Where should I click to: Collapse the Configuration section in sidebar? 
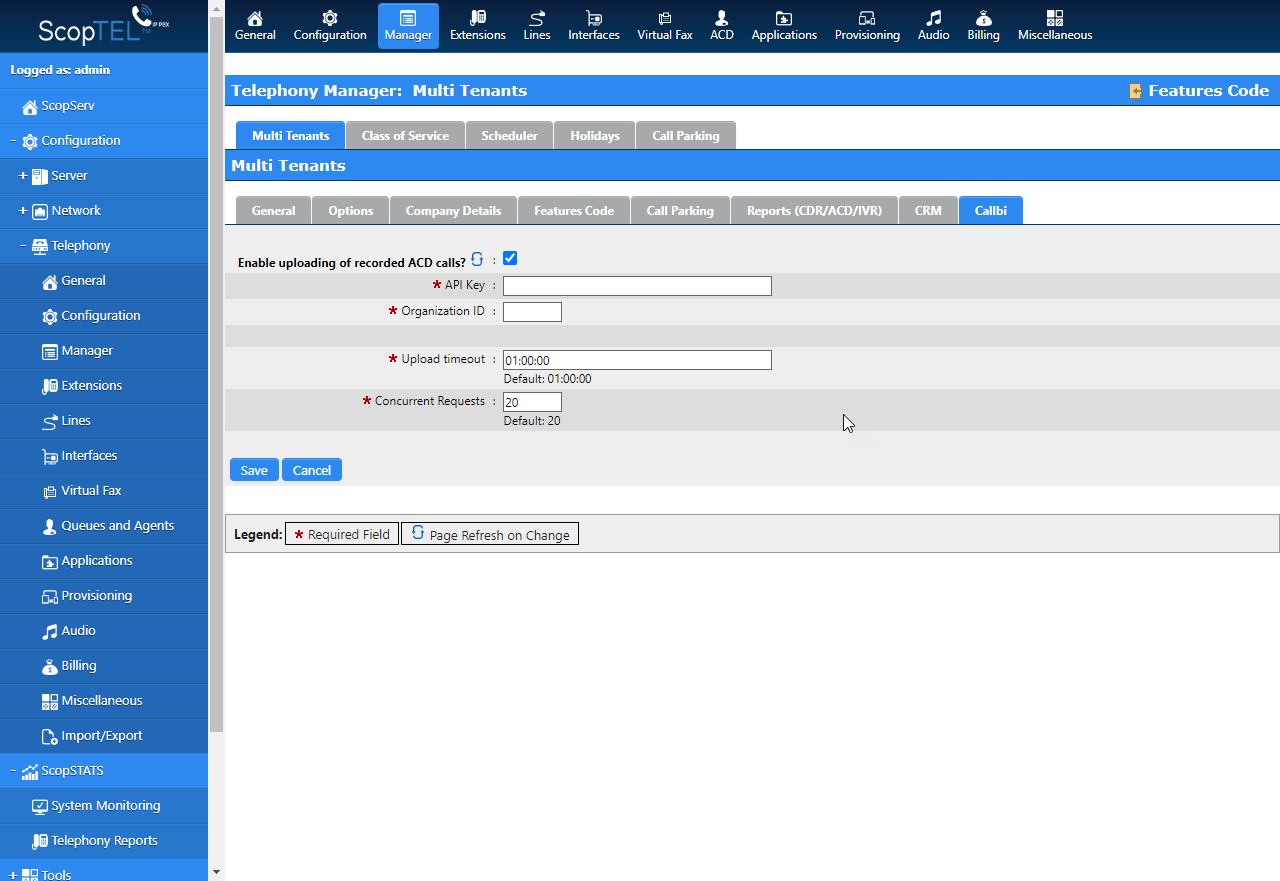pos(13,141)
